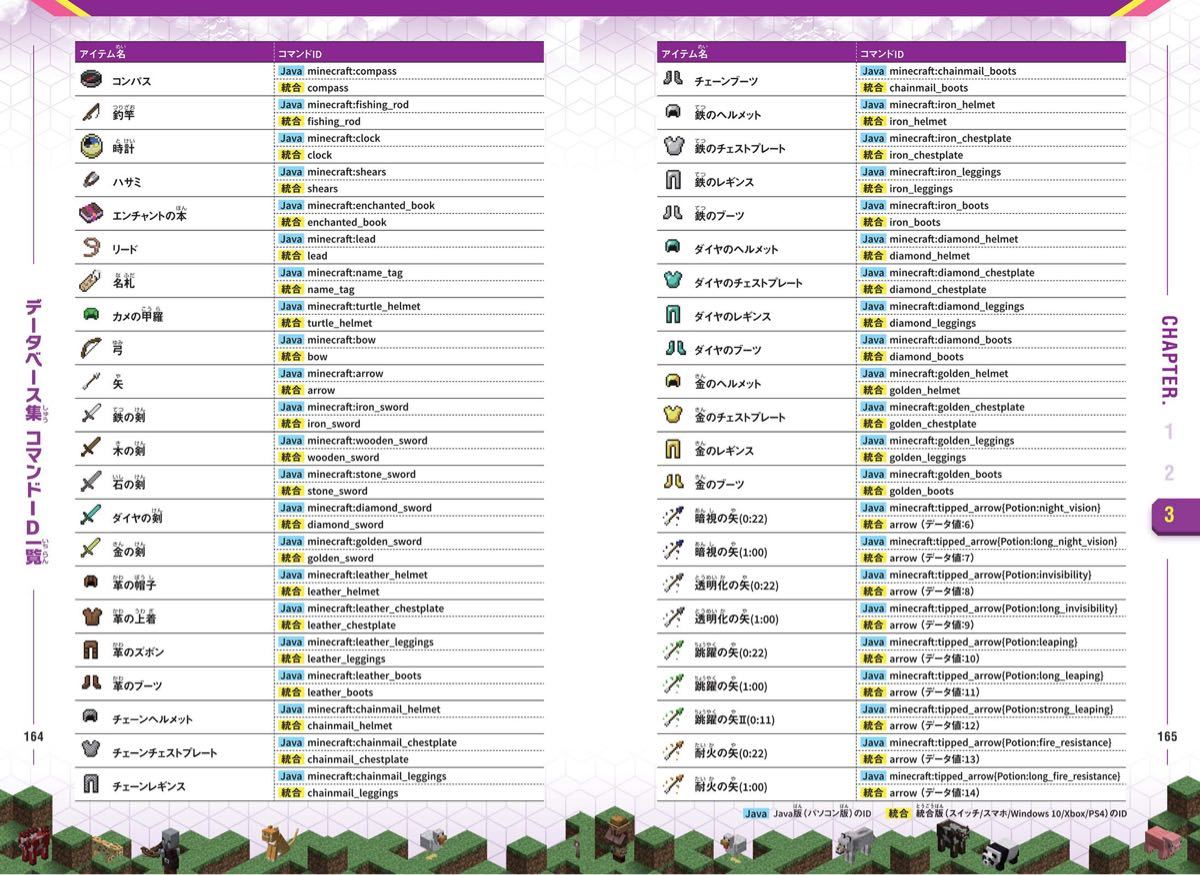The height and width of the screenshot is (875, 1200).
Task: Click the iron leggings (鉄のレギンス) icon
Action: 672,180
